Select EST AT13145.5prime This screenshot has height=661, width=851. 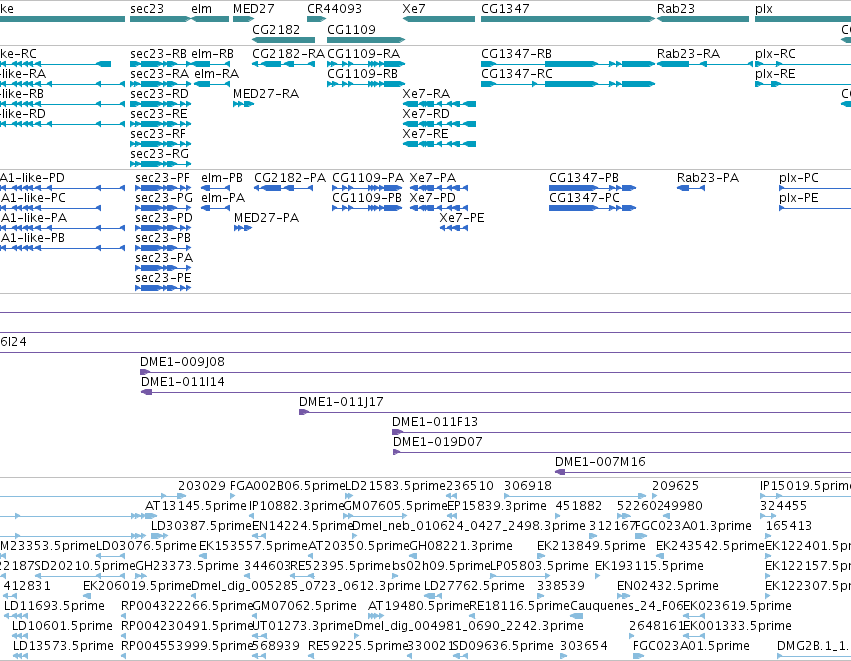(195, 506)
